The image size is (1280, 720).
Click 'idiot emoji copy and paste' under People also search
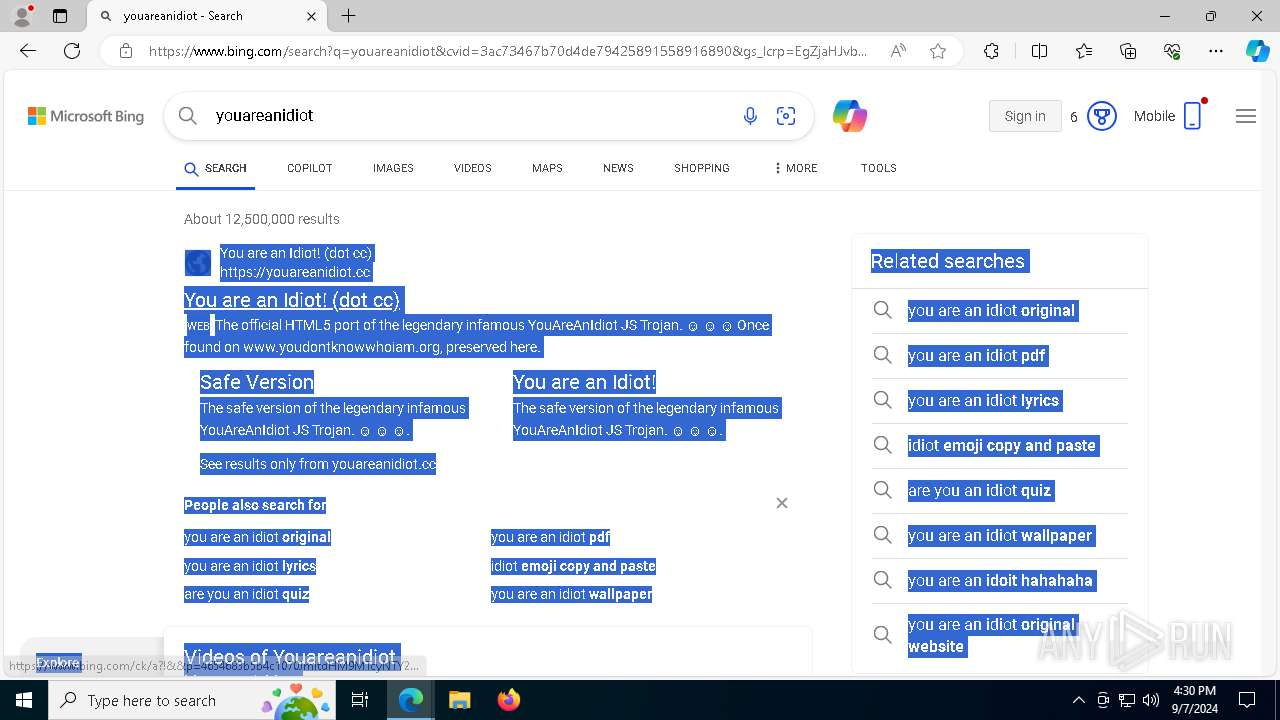[573, 566]
